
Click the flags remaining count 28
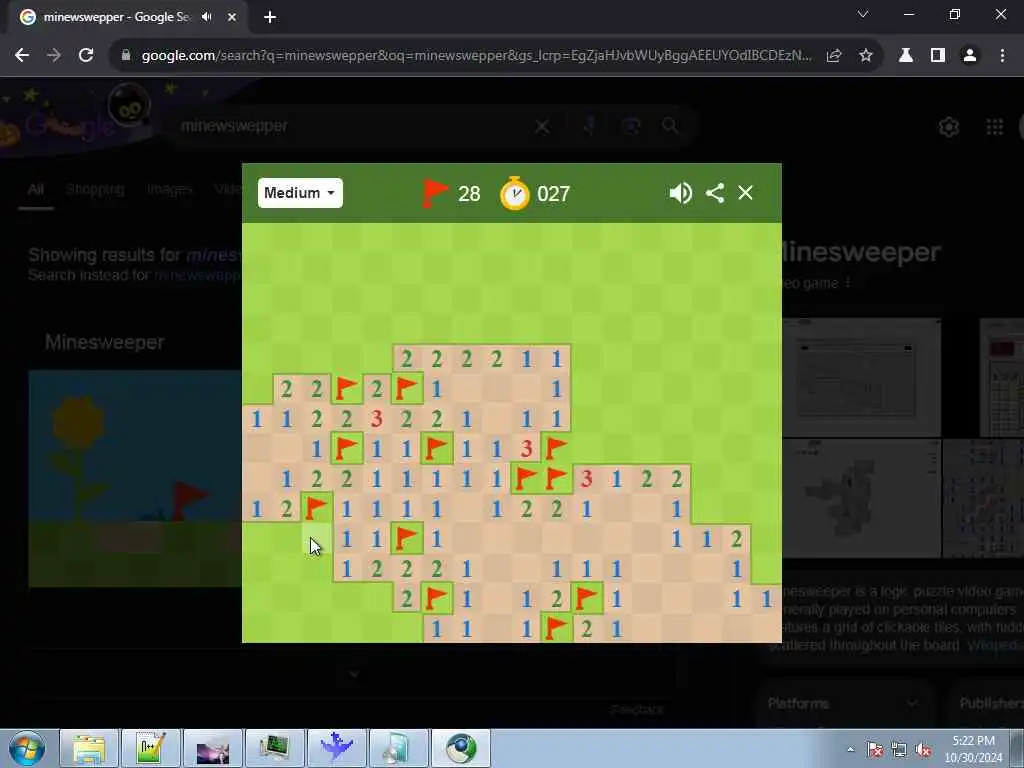tap(469, 194)
